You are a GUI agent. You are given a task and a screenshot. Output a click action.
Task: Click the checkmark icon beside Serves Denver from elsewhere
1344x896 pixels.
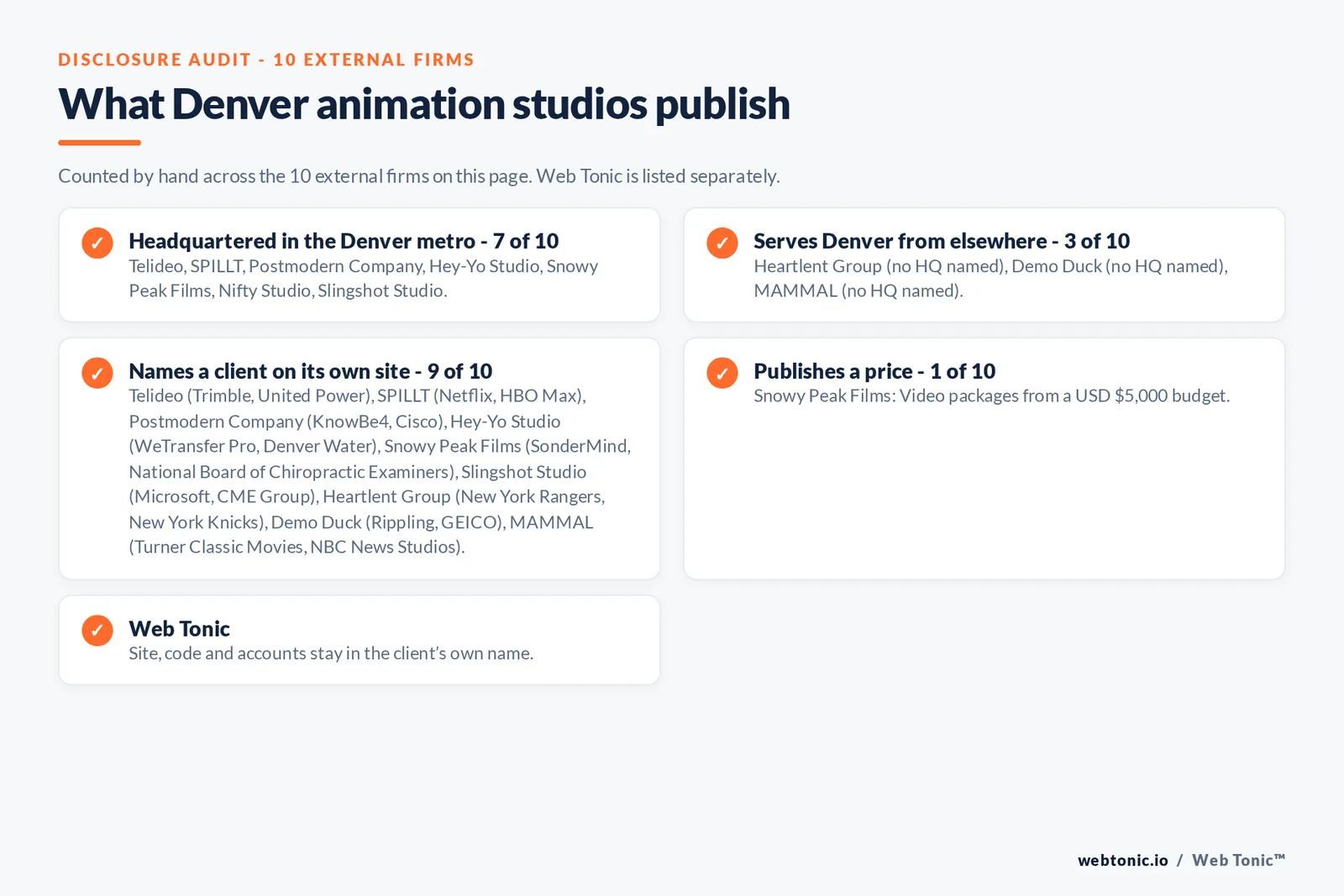(722, 243)
